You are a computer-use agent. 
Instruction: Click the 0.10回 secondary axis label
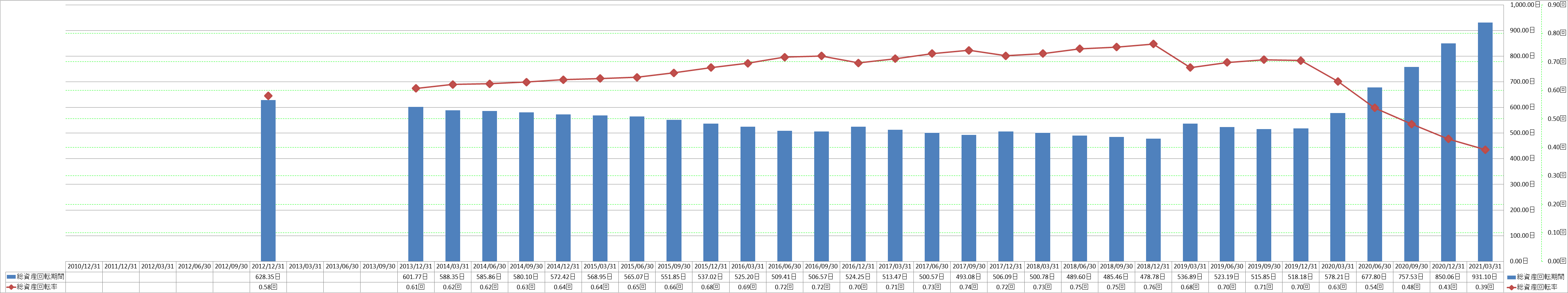click(1557, 233)
